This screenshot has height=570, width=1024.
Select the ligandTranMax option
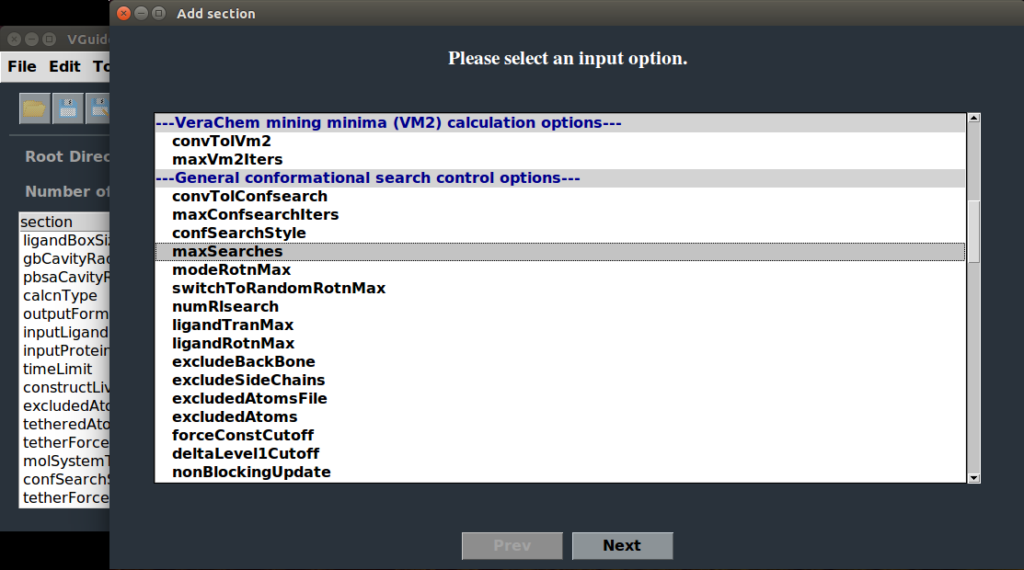(x=560, y=325)
